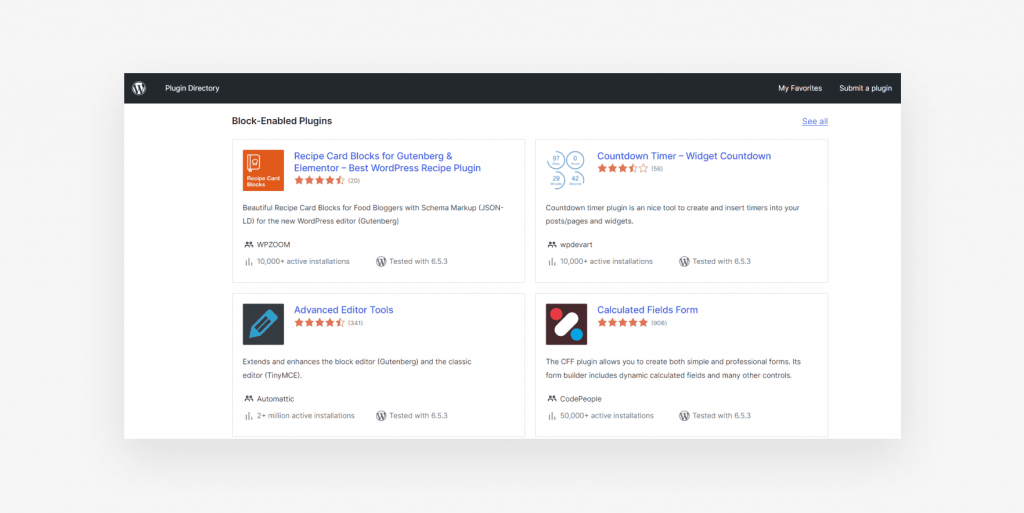Select the Automattic author name
Image resolution: width=1024 pixels, height=513 pixels.
point(276,399)
